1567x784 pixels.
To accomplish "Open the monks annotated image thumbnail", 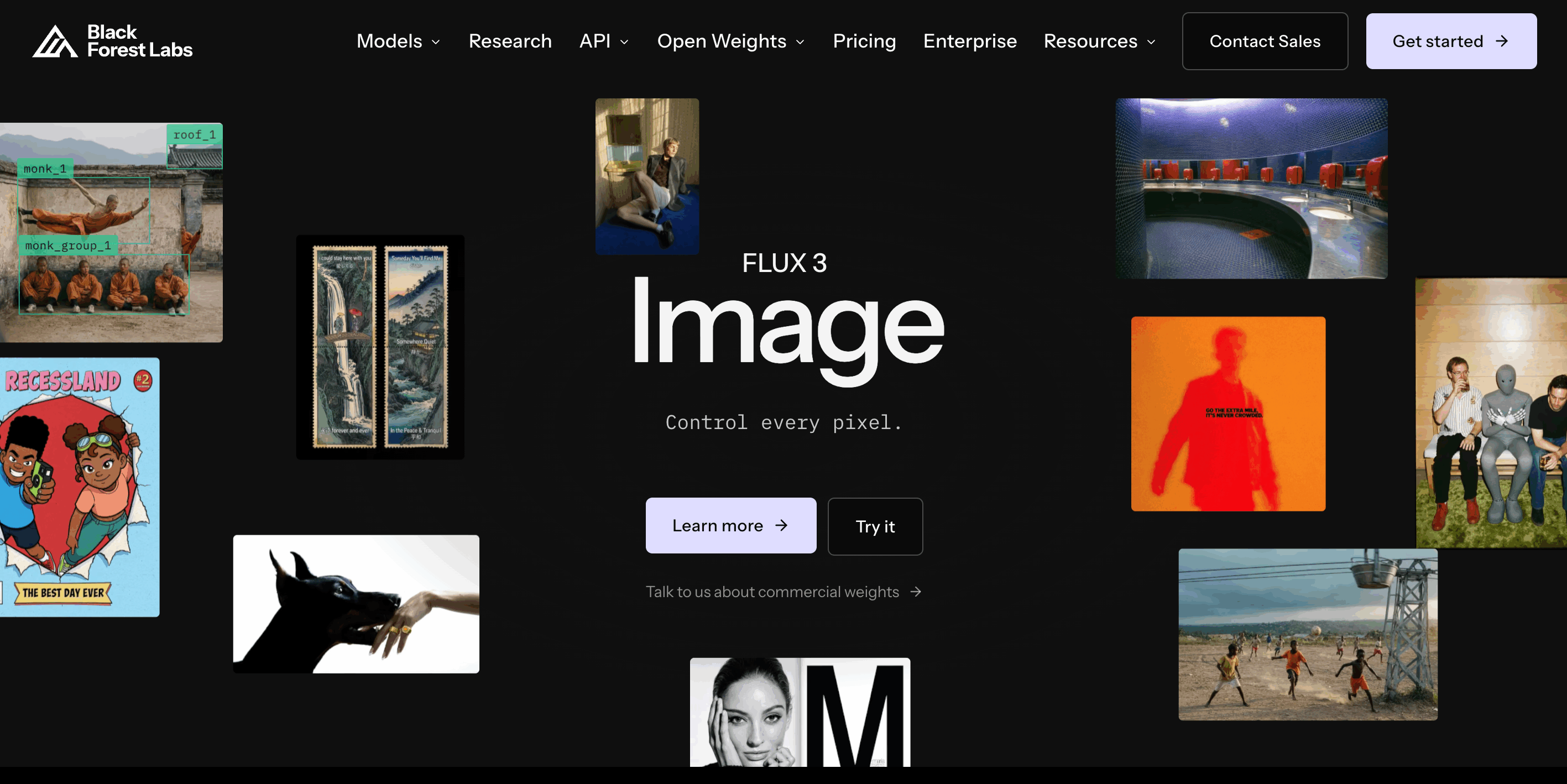I will pyautogui.click(x=111, y=232).
